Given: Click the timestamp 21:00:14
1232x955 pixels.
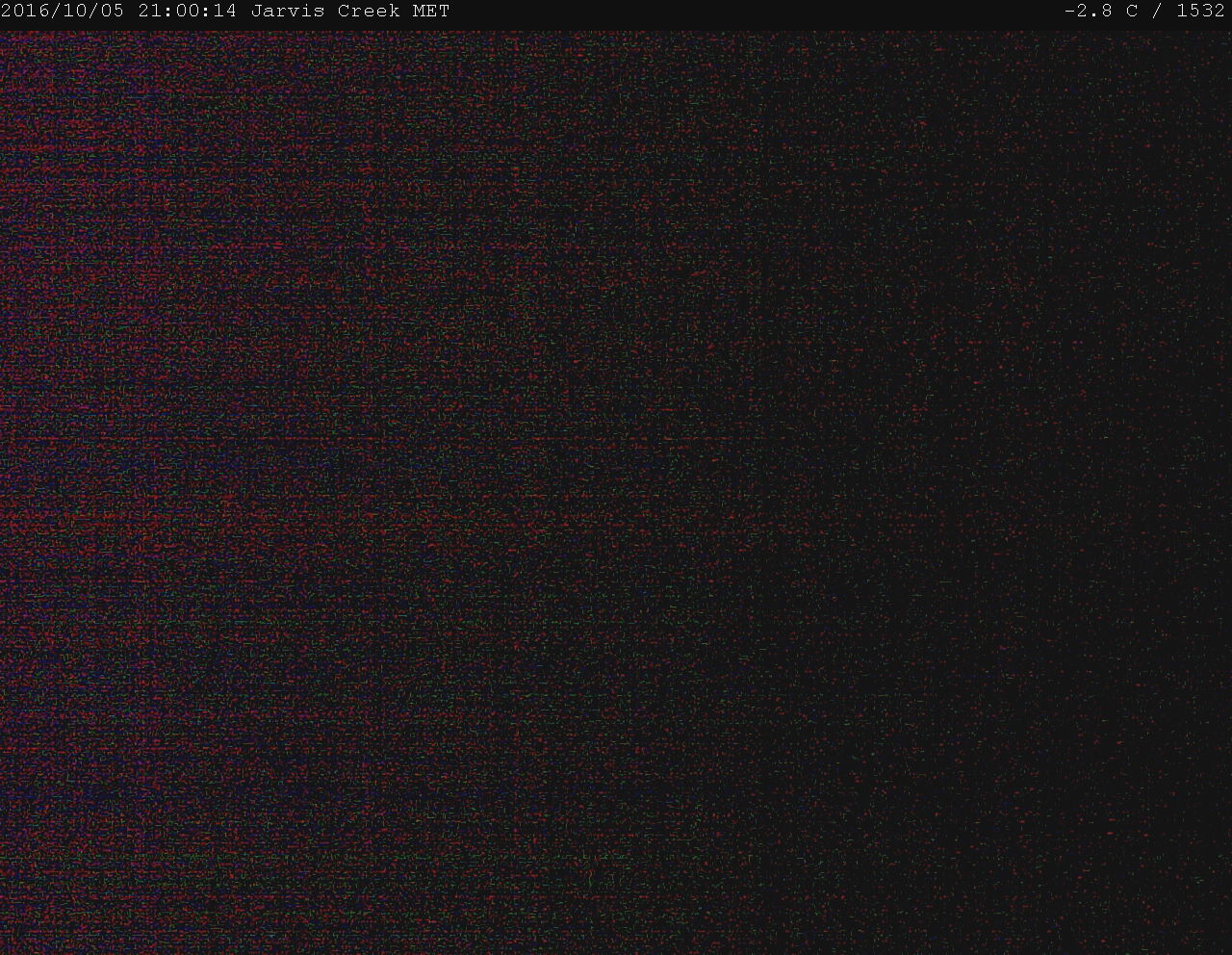Looking at the screenshot, I should (187, 12).
